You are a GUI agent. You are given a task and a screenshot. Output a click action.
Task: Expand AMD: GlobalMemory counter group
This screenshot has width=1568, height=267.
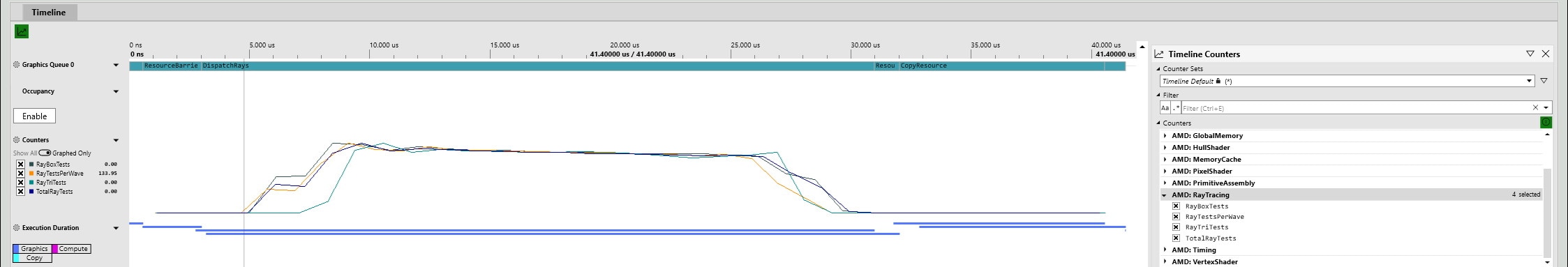1165,136
